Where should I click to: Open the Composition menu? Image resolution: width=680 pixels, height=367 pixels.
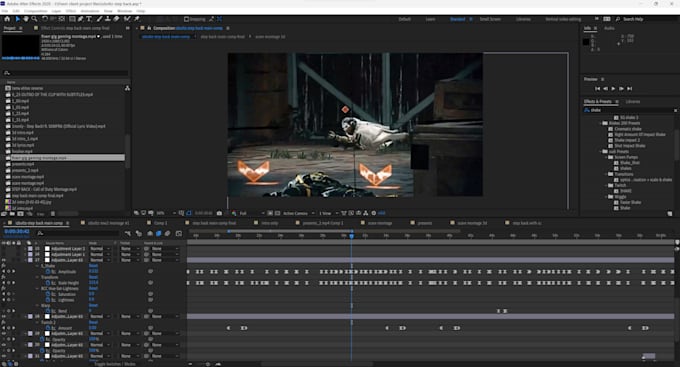(x=36, y=11)
